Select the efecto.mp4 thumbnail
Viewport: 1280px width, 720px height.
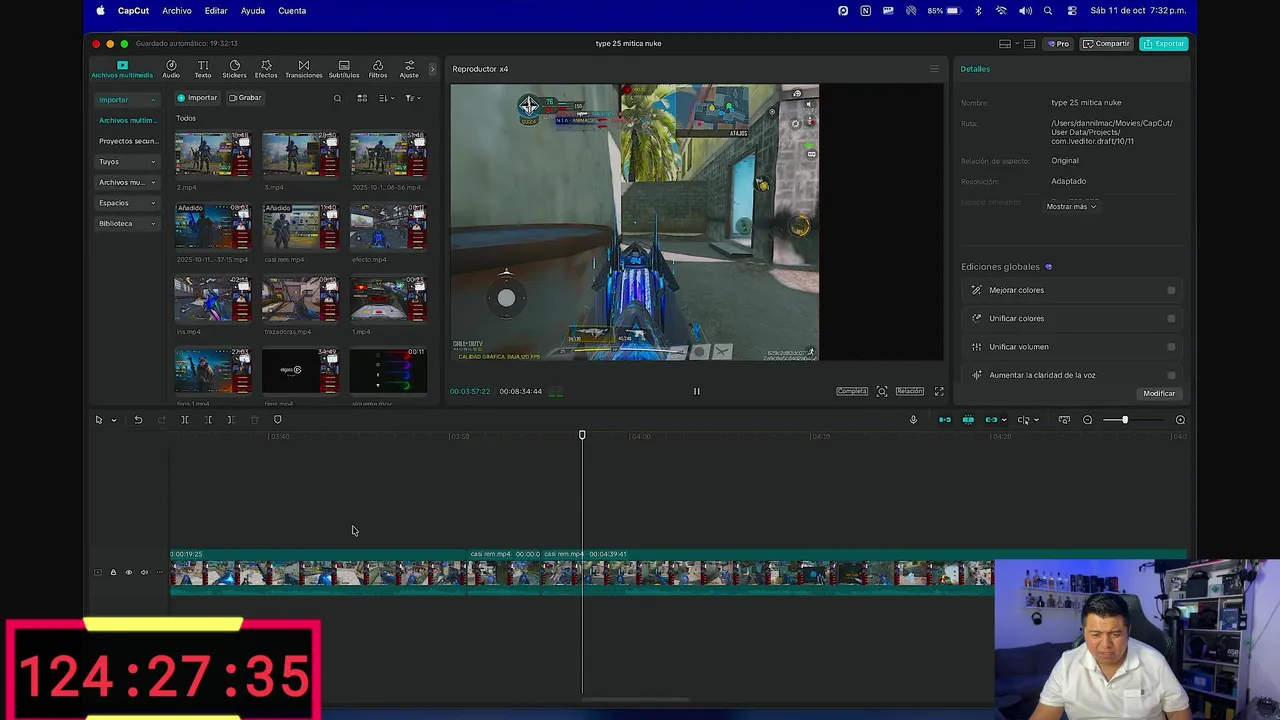pos(388,228)
